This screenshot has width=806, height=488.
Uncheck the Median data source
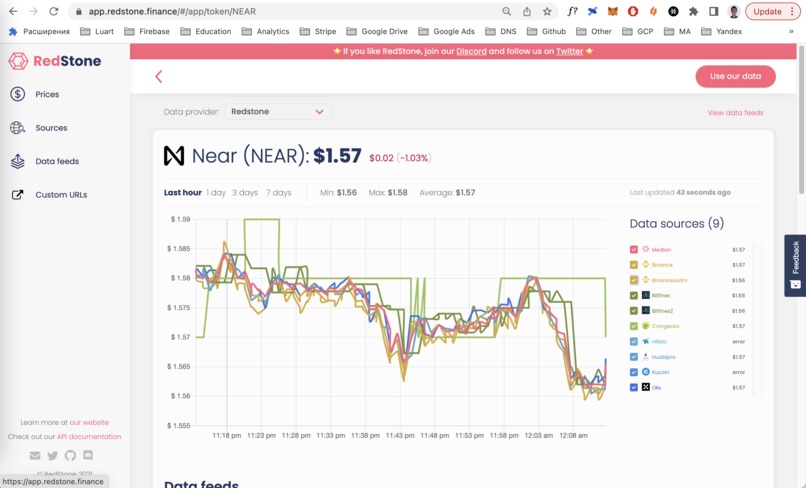click(x=634, y=249)
